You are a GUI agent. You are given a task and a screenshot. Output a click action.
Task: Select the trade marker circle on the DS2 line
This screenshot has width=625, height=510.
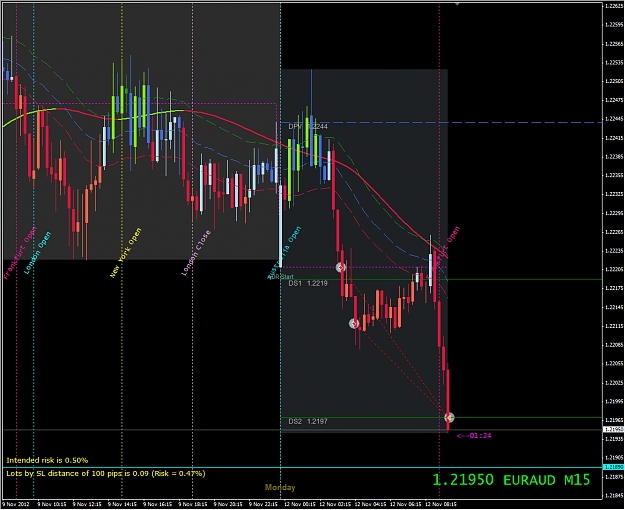coord(449,417)
